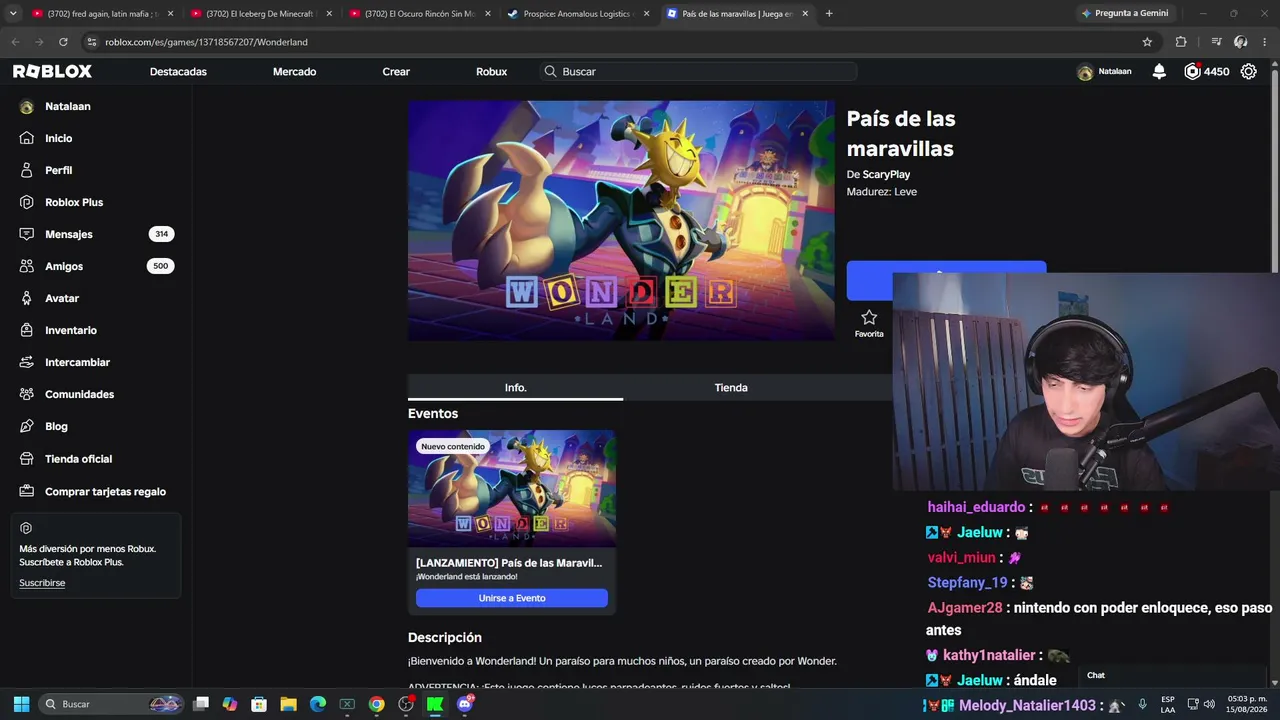This screenshot has height=720, width=1280.
Task: Bookmark this page with the address bar star
Action: (1147, 42)
